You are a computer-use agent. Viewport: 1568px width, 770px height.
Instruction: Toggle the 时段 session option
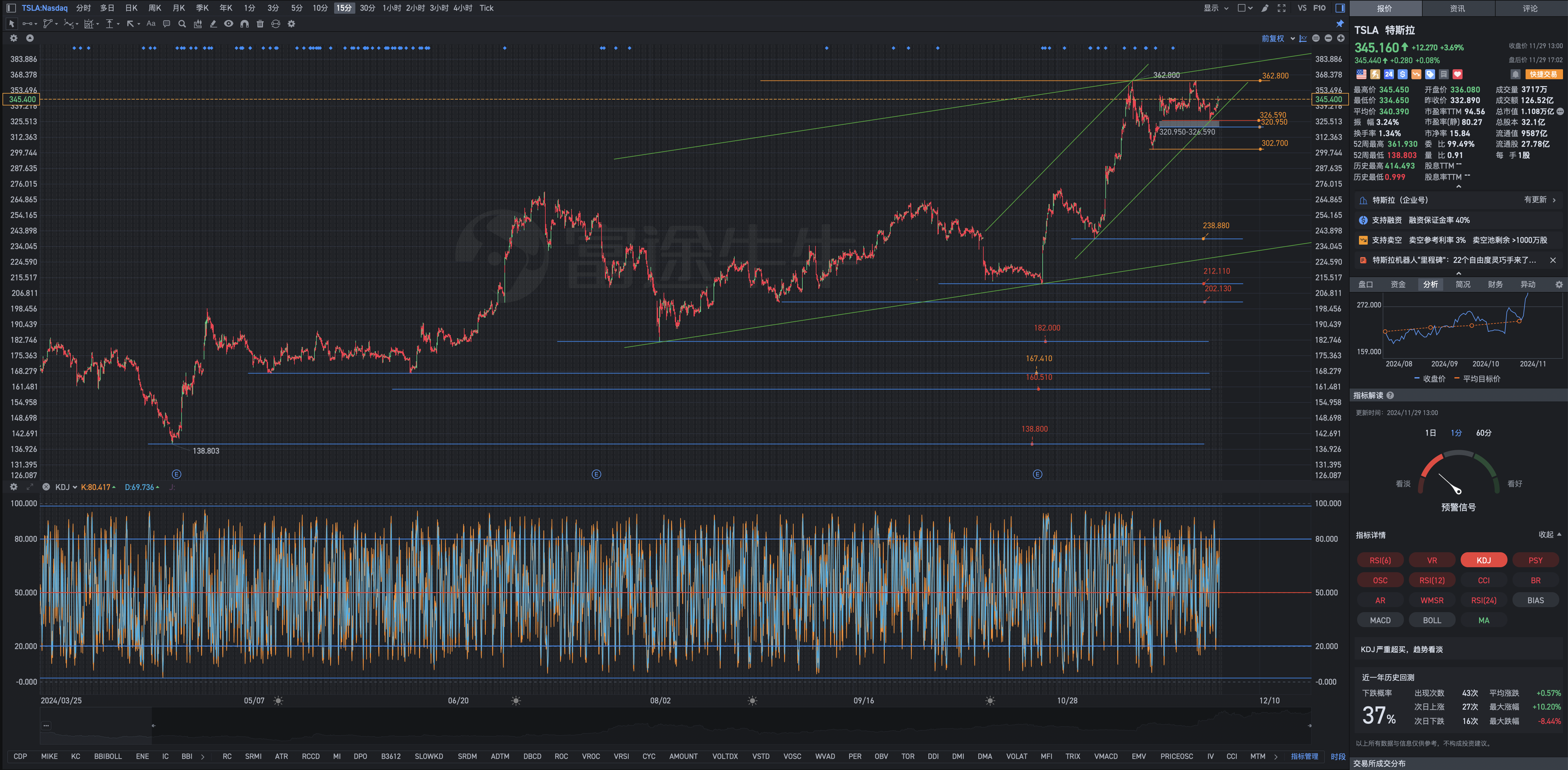click(1338, 757)
